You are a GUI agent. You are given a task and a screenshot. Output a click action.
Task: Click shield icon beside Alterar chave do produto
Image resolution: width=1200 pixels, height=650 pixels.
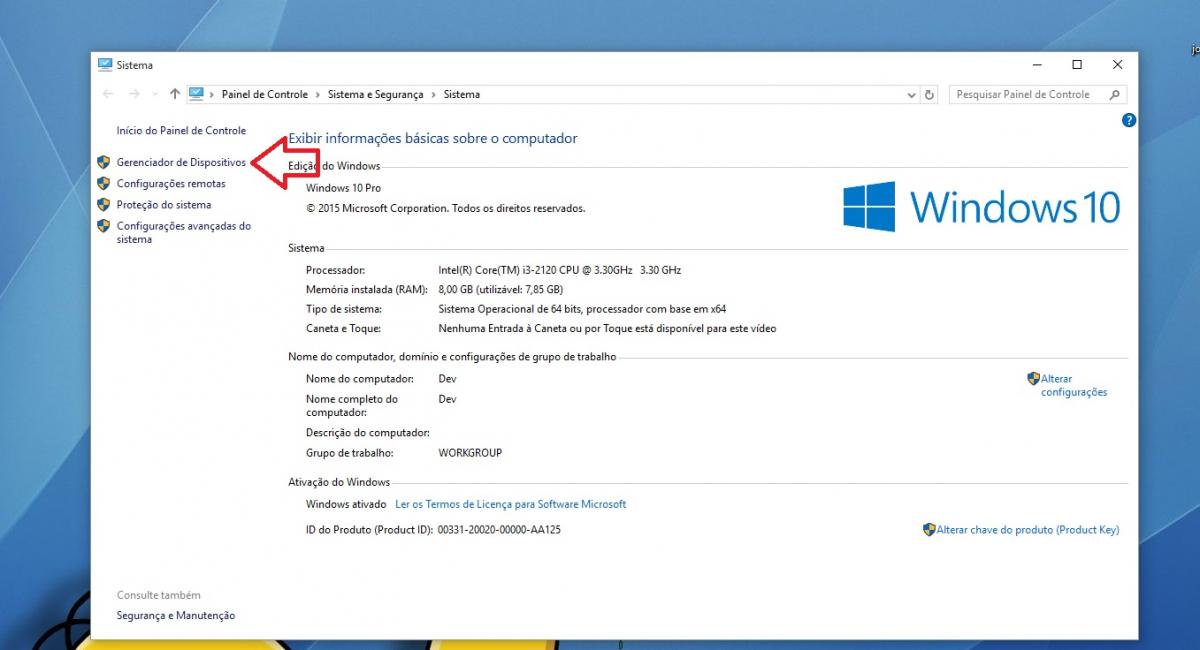929,530
